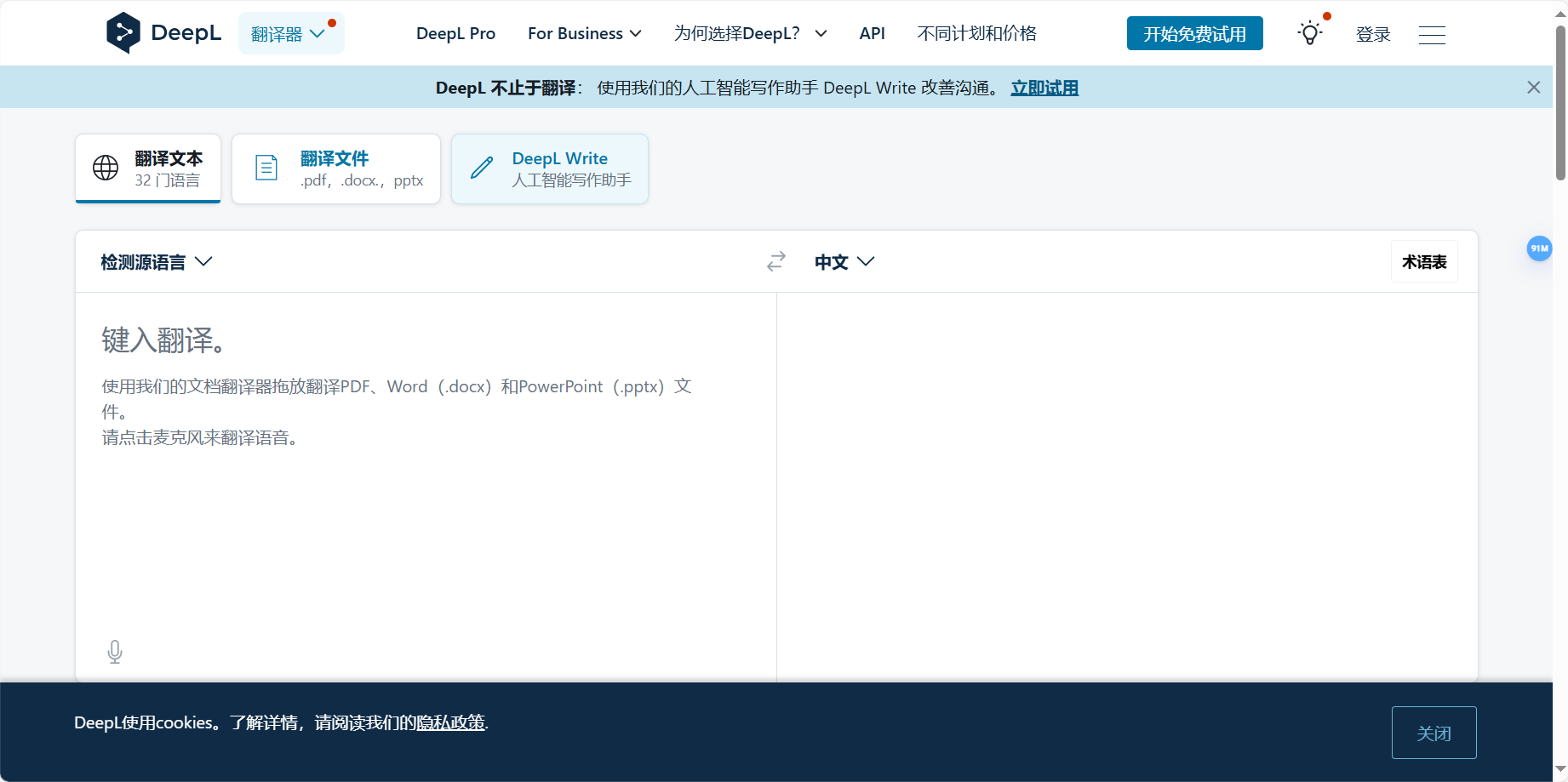Click the 开始免费试用 button
Screen dimensions: 1568x782
click(1194, 33)
